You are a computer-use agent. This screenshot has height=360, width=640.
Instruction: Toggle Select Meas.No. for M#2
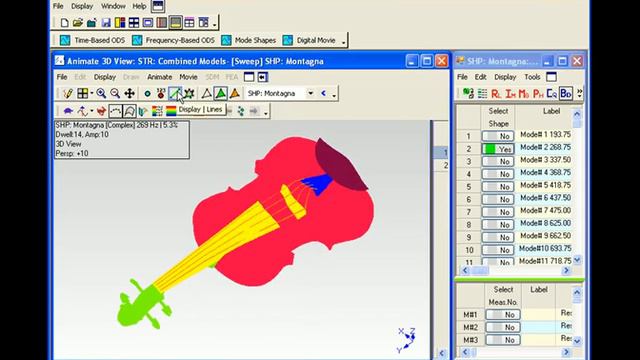[502, 327]
